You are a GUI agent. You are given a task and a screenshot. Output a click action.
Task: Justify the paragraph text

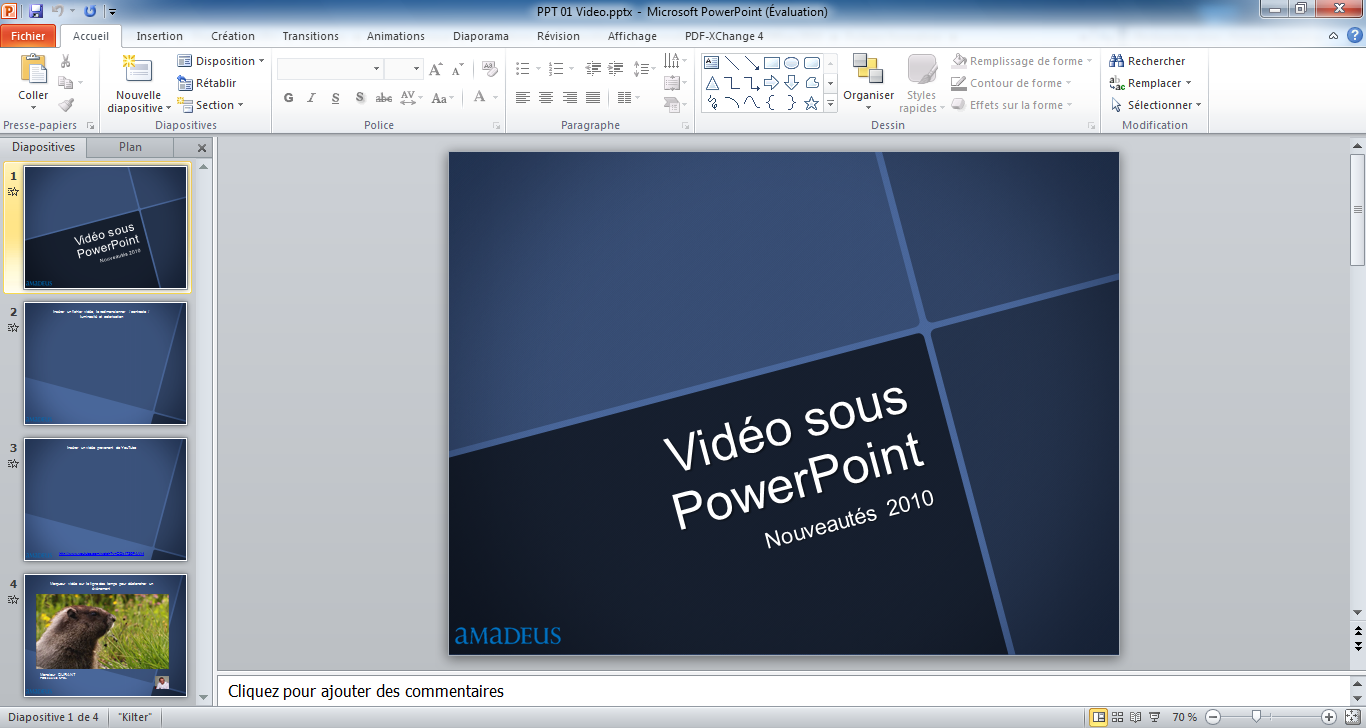pyautogui.click(x=593, y=98)
